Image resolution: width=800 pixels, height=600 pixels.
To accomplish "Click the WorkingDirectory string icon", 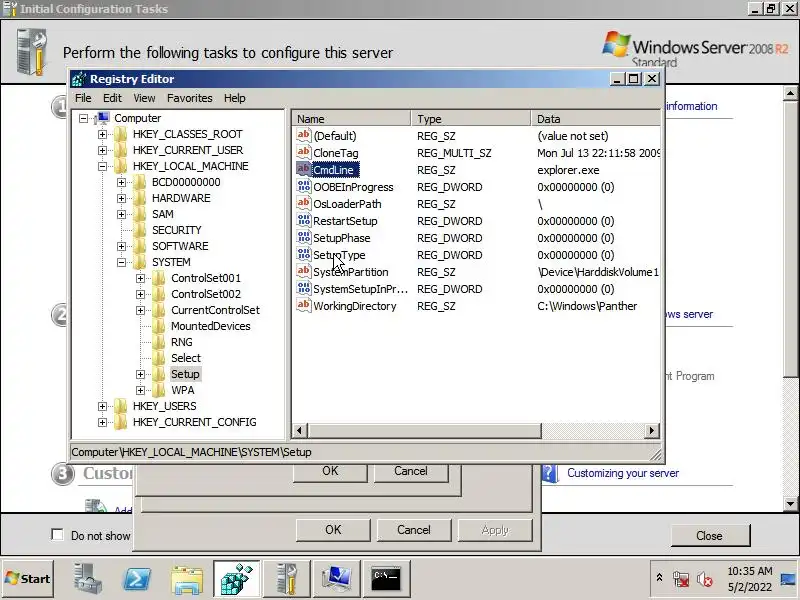I will [x=304, y=305].
